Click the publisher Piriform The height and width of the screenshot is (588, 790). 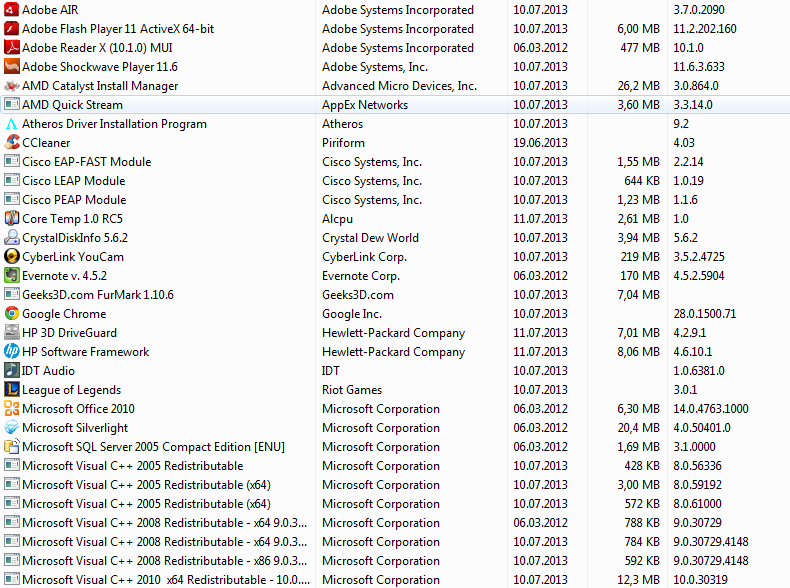343,143
